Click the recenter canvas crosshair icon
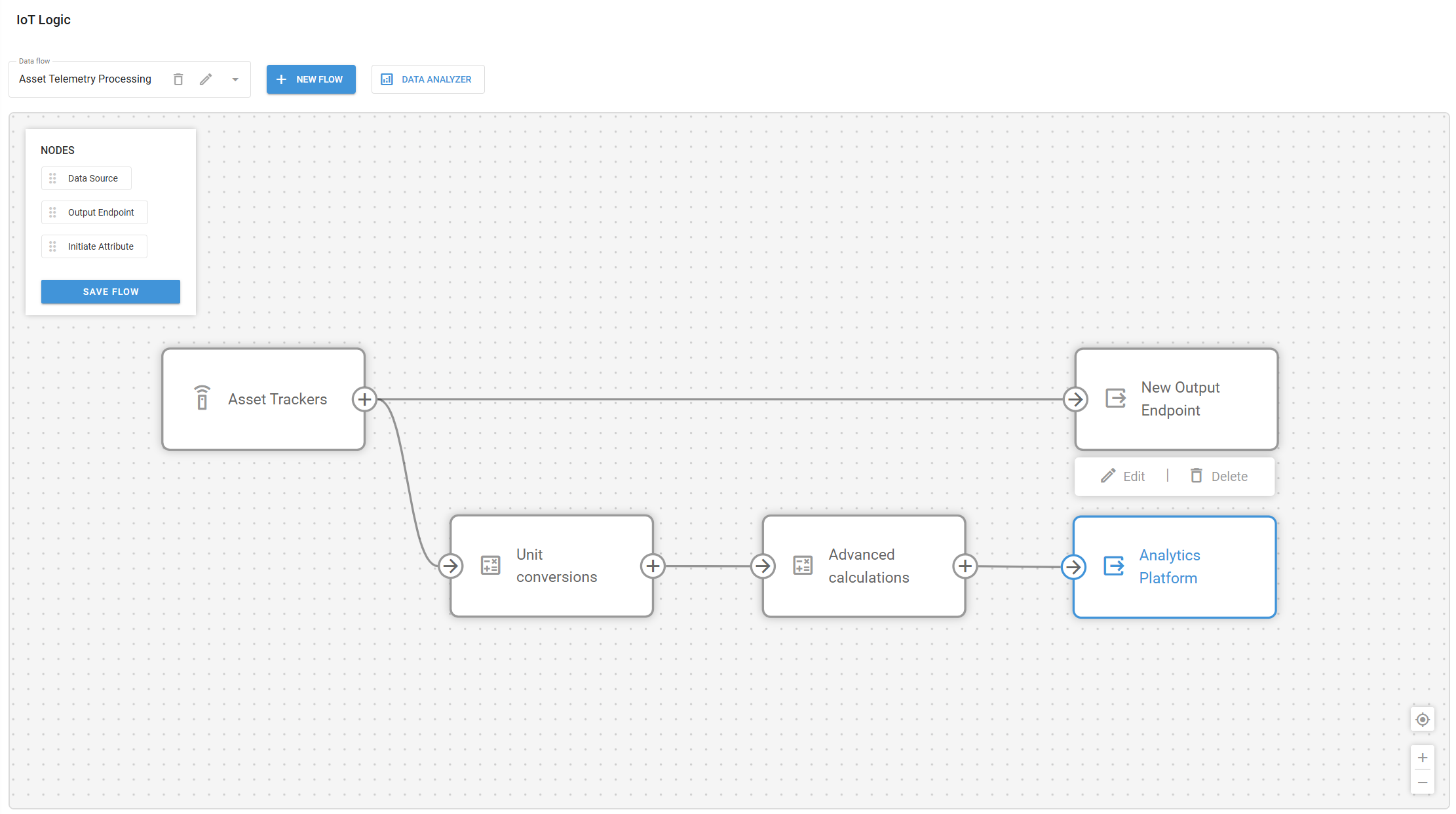The image size is (1456, 814). [x=1422, y=719]
